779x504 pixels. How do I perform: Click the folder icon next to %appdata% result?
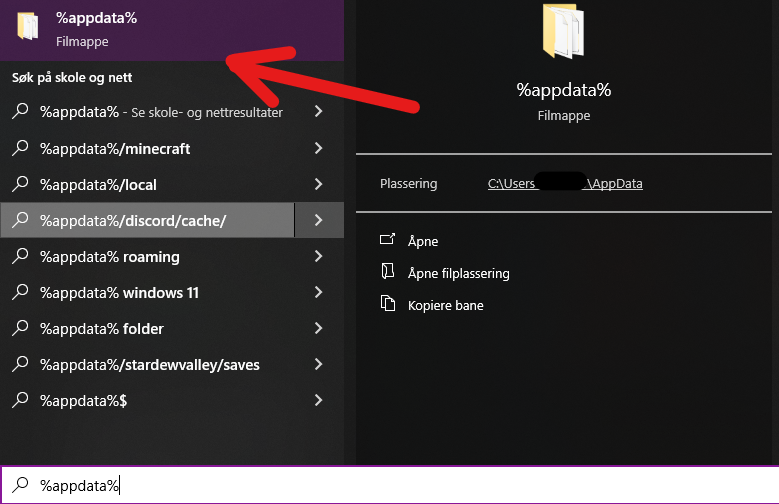28,26
